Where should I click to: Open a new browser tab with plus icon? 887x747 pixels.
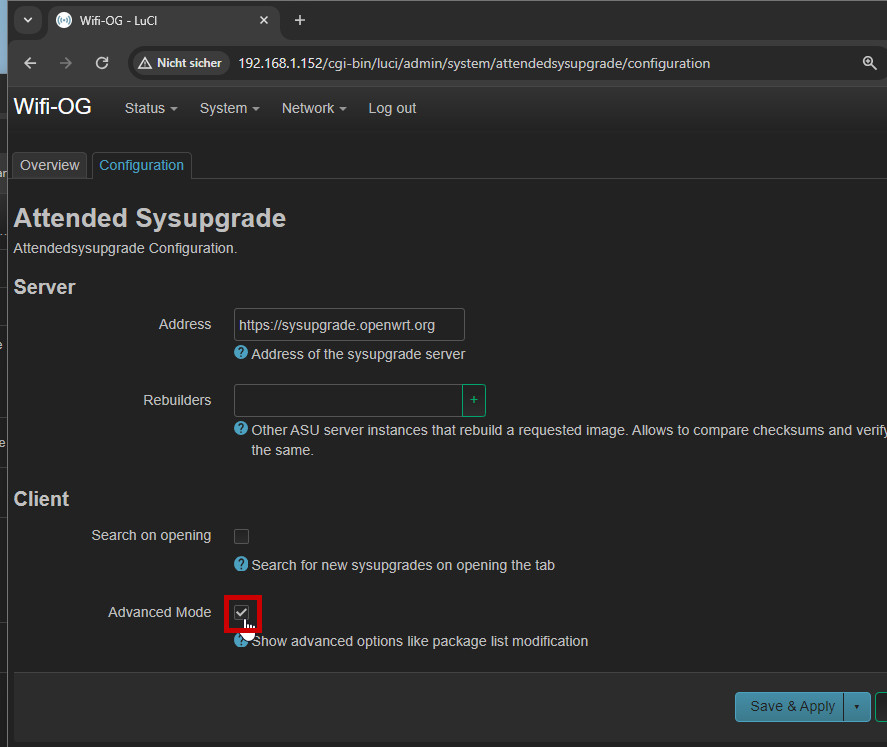click(300, 20)
